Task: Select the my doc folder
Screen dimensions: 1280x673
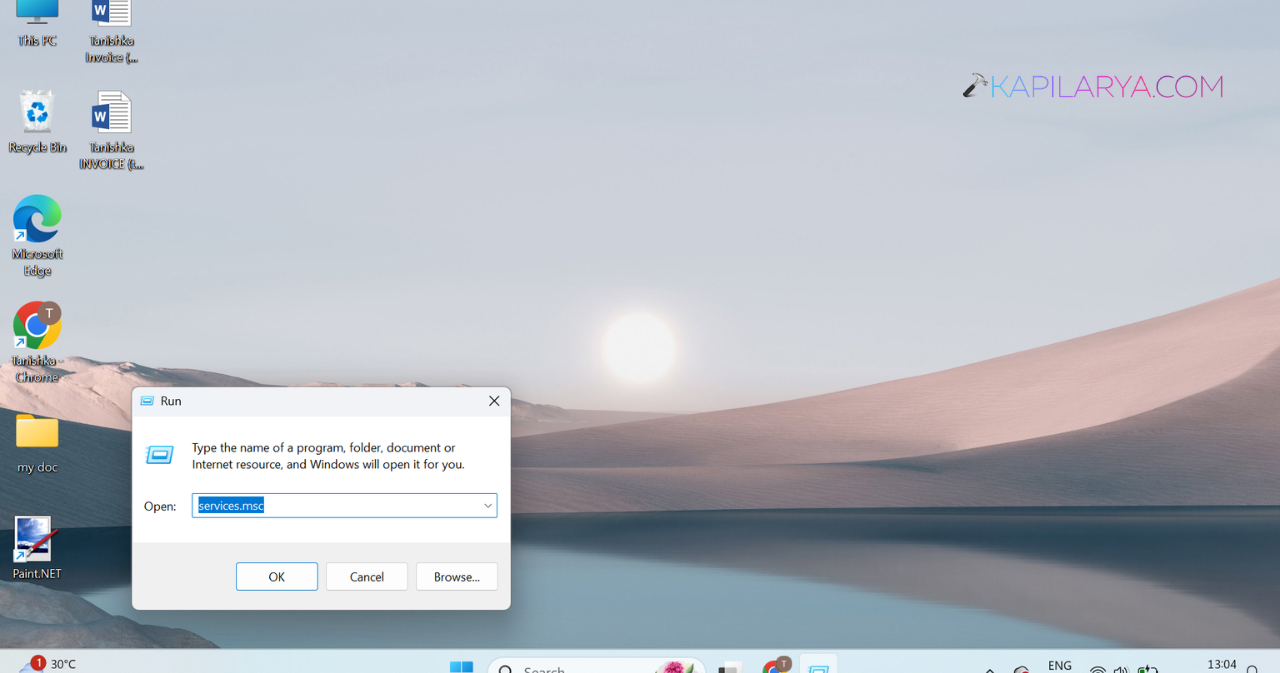Action: click(37, 444)
